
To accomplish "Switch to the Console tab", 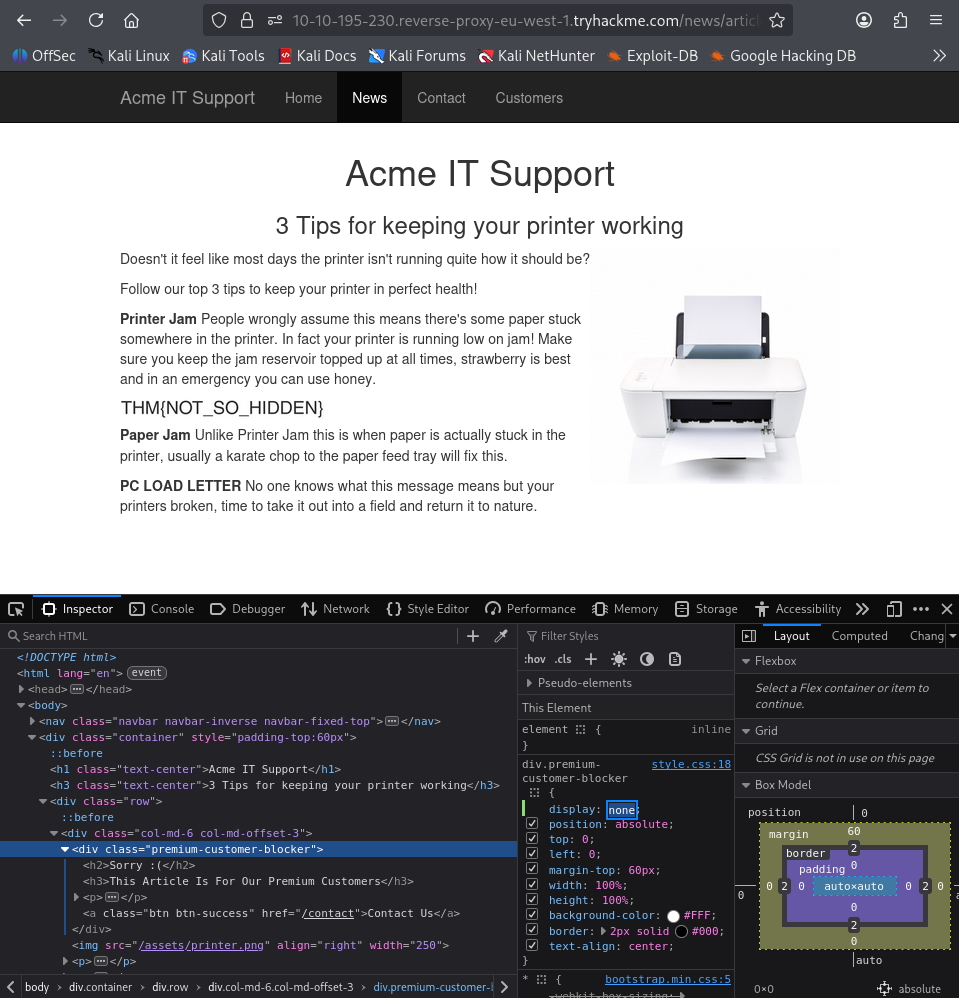I will [162, 609].
